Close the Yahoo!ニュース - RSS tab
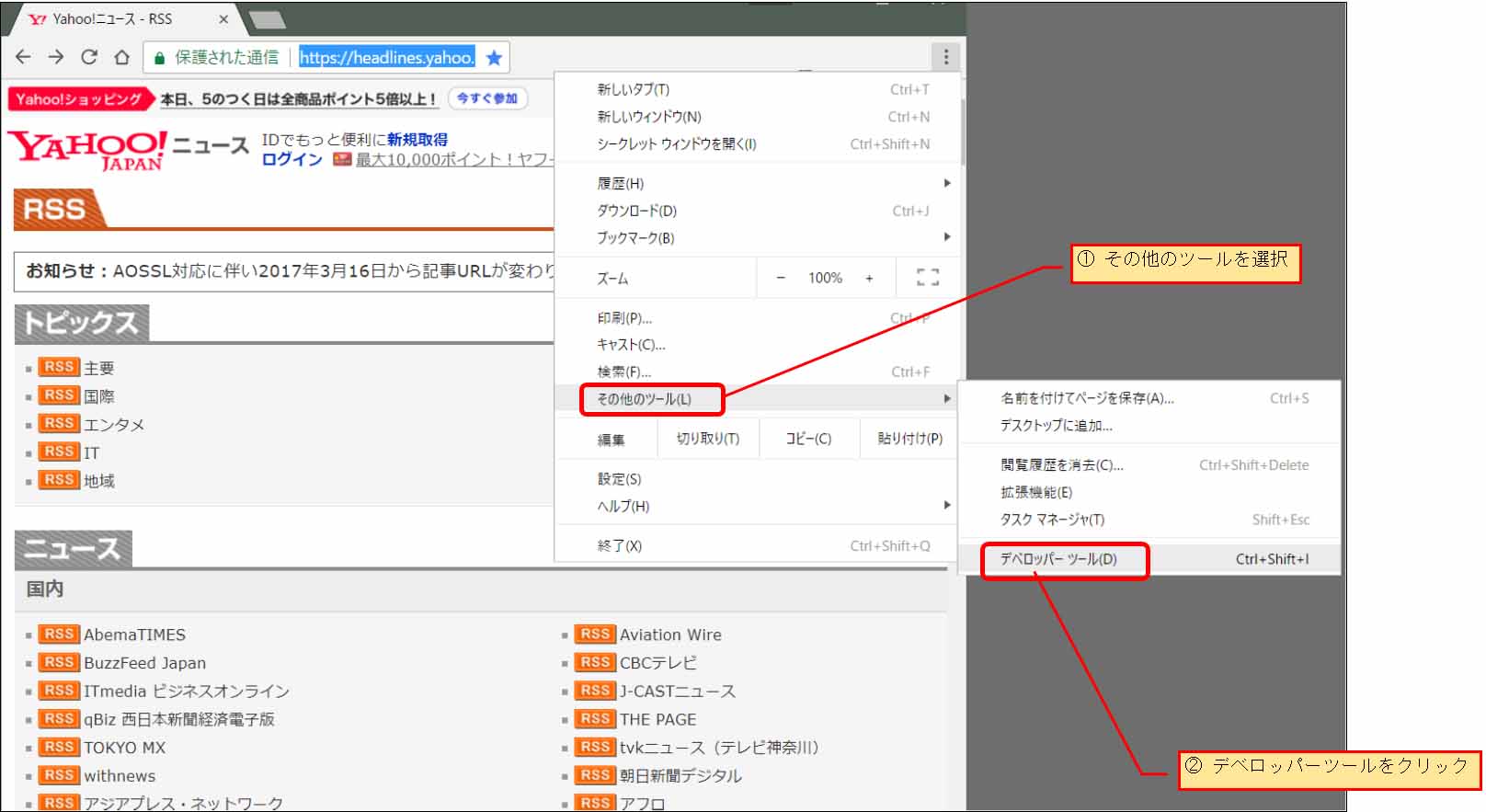Screen dimensions: 1486x812 pos(223,18)
